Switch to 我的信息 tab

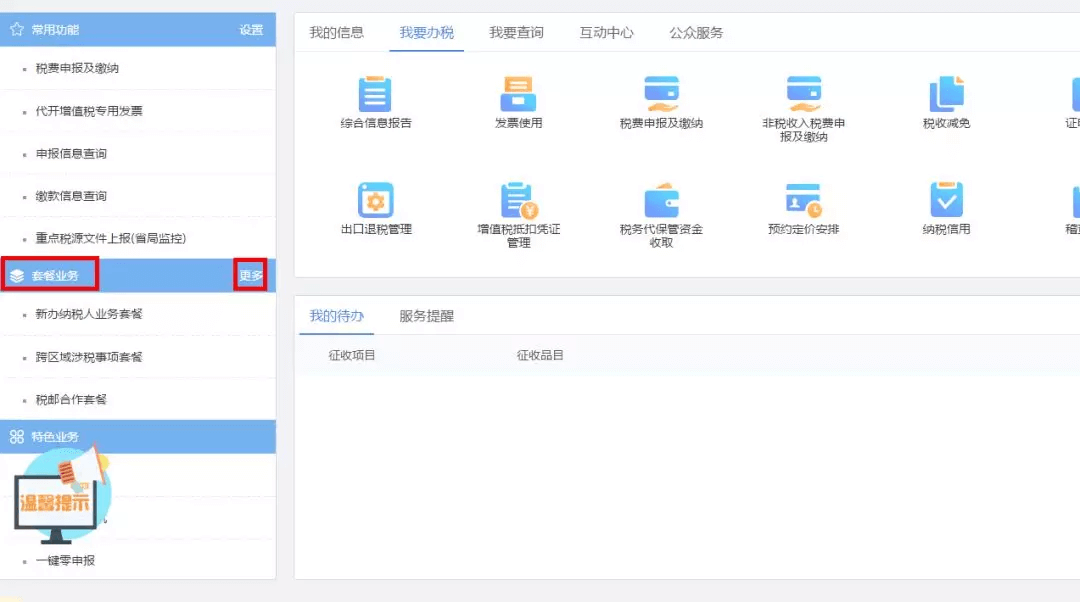tap(336, 32)
